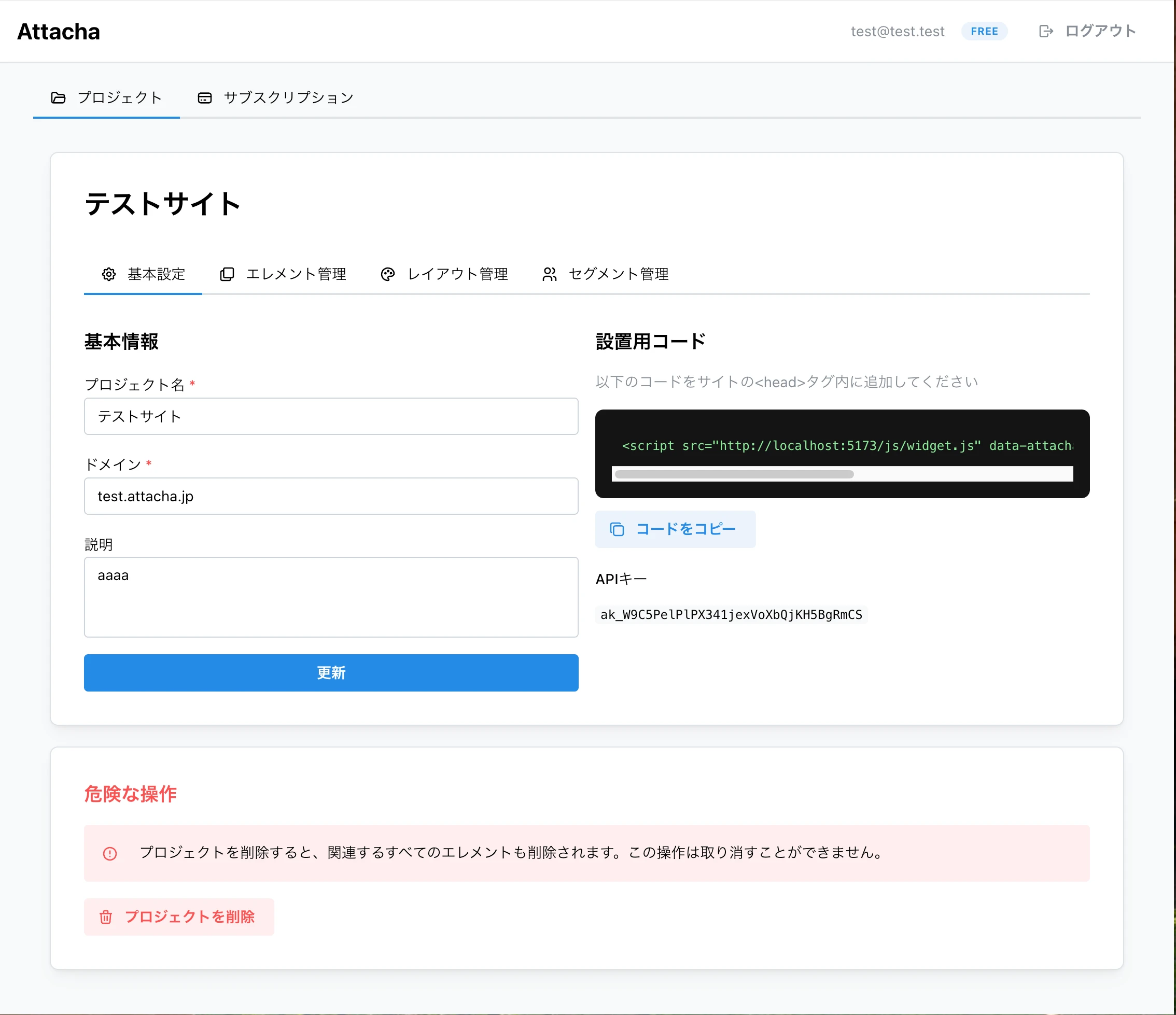Click the FREE plan badge

point(984,31)
